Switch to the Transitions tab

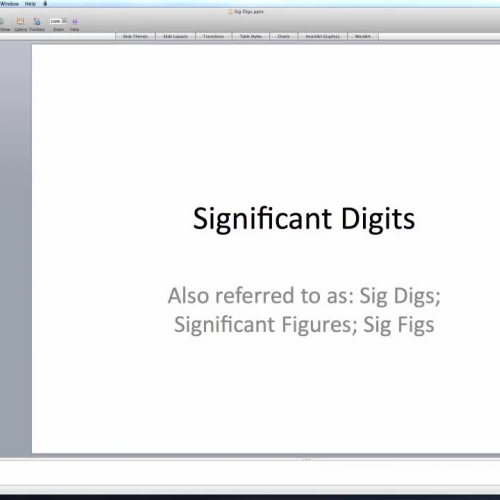(x=214, y=36)
